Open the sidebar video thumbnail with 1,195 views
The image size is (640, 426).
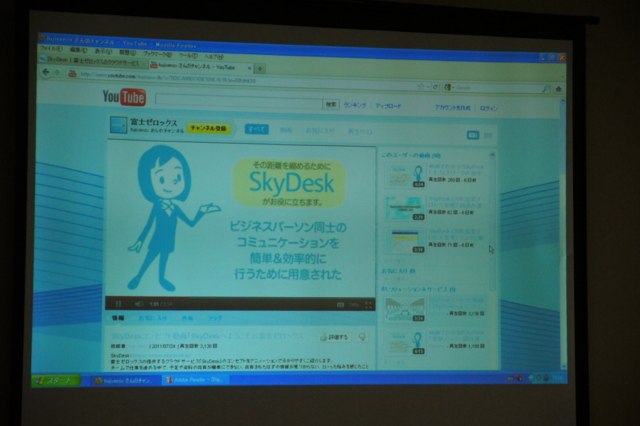pos(405,342)
